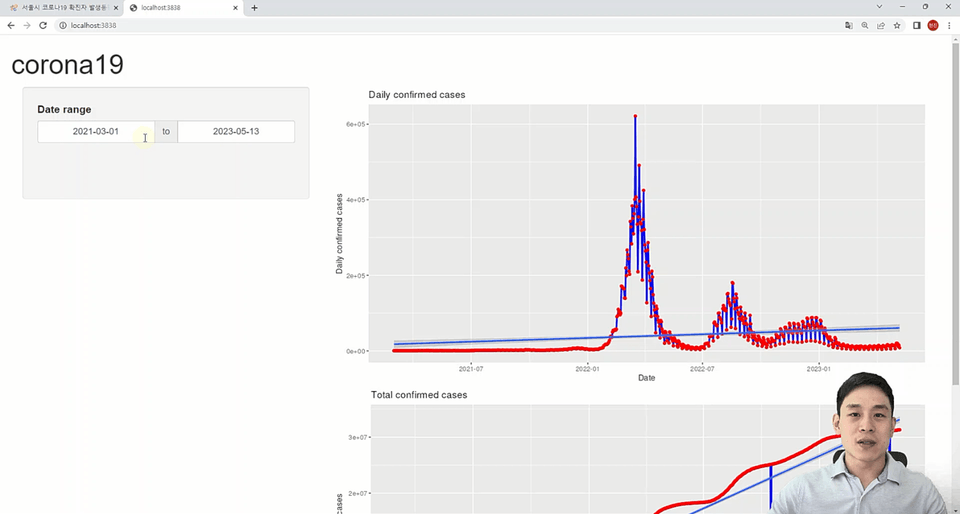This screenshot has width=960, height=514.
Task: Click the corona19 page title
Action: coord(67,65)
